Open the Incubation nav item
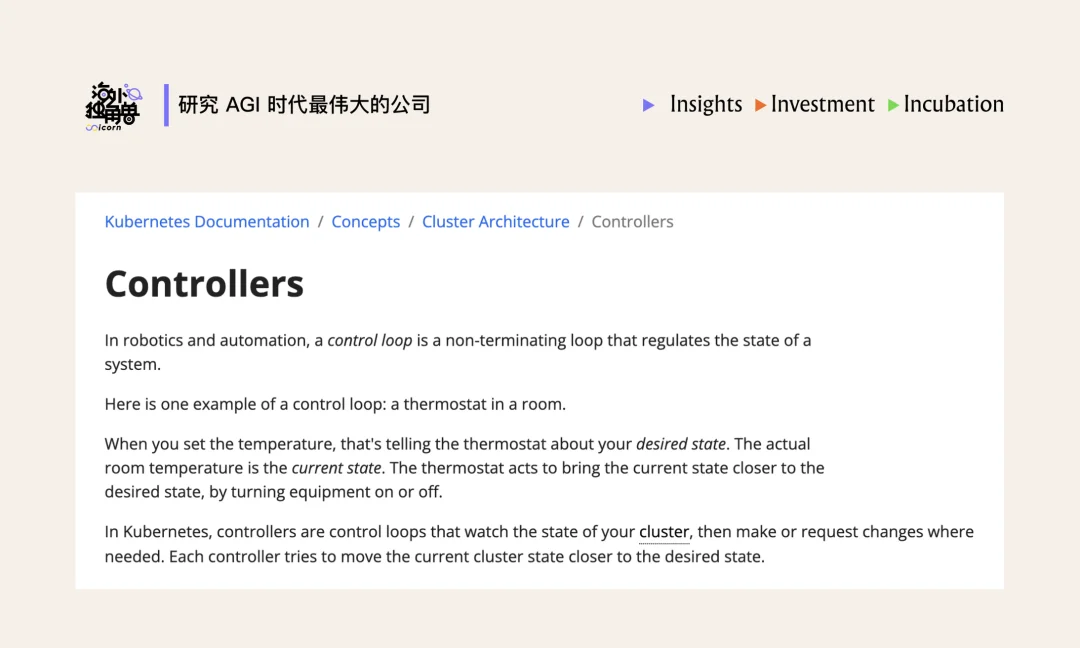Screen dimensions: 1080x648 pyautogui.click(x=954, y=104)
